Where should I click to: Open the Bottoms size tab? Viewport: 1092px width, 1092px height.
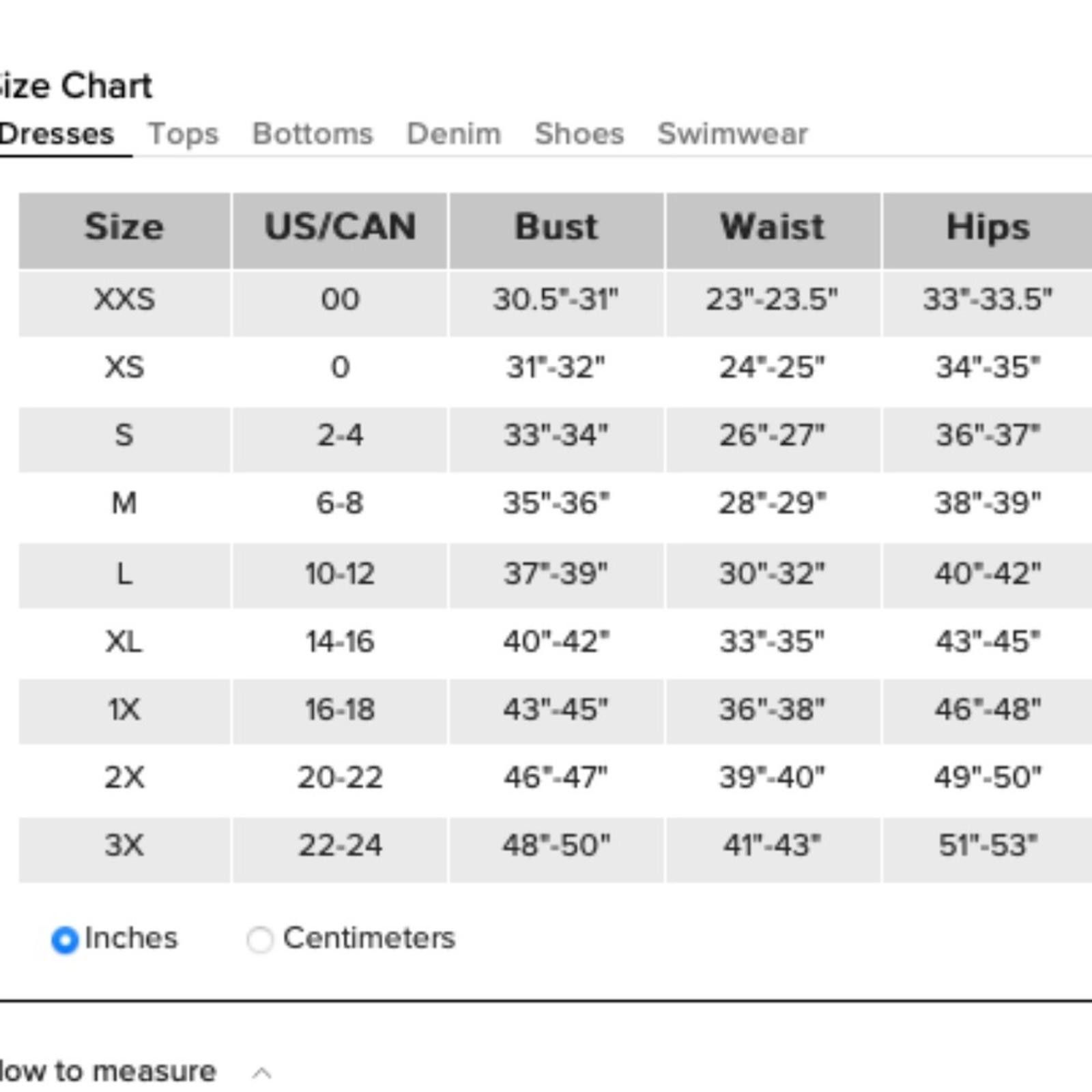pyautogui.click(x=313, y=133)
